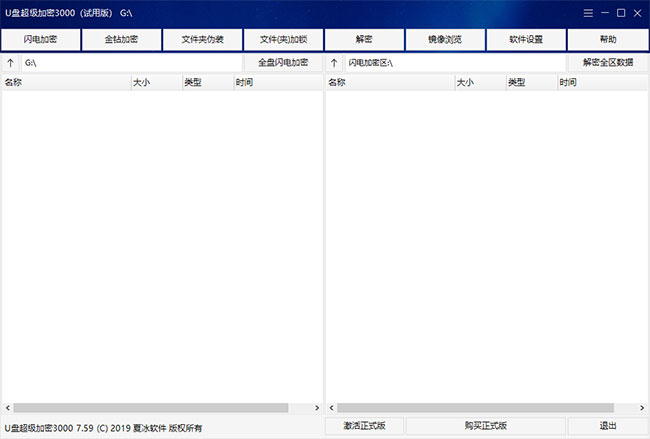
Task: Sort right pane by 名称 column
Action: click(390, 82)
